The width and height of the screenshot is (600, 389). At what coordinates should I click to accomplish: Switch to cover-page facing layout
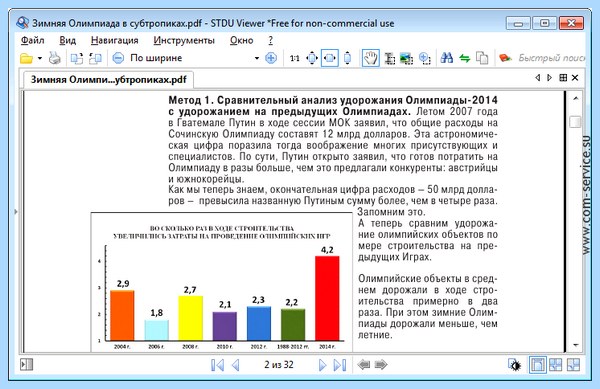click(x=573, y=365)
